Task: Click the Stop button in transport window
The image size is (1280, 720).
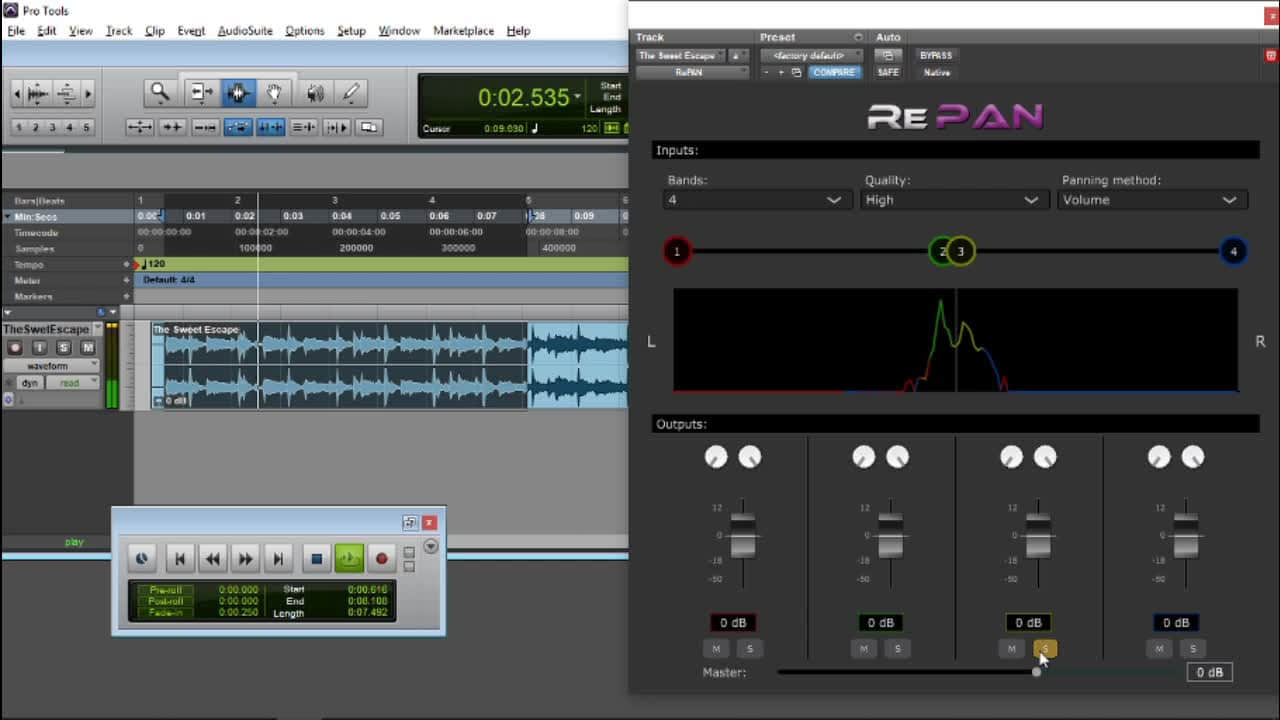Action: [316, 559]
